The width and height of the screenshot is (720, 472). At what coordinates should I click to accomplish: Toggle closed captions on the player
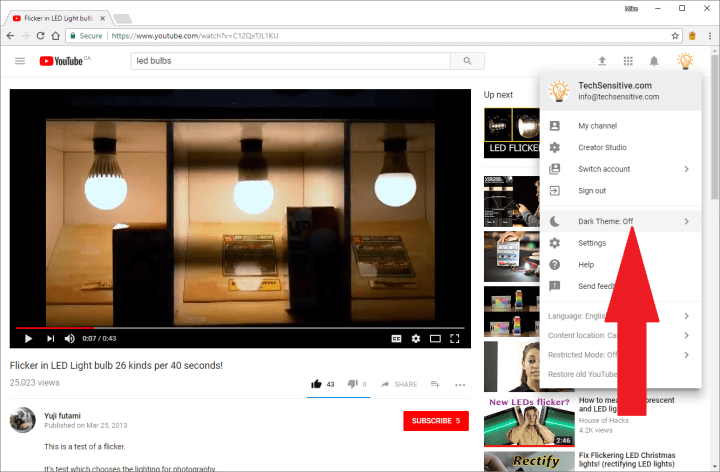tap(396, 338)
